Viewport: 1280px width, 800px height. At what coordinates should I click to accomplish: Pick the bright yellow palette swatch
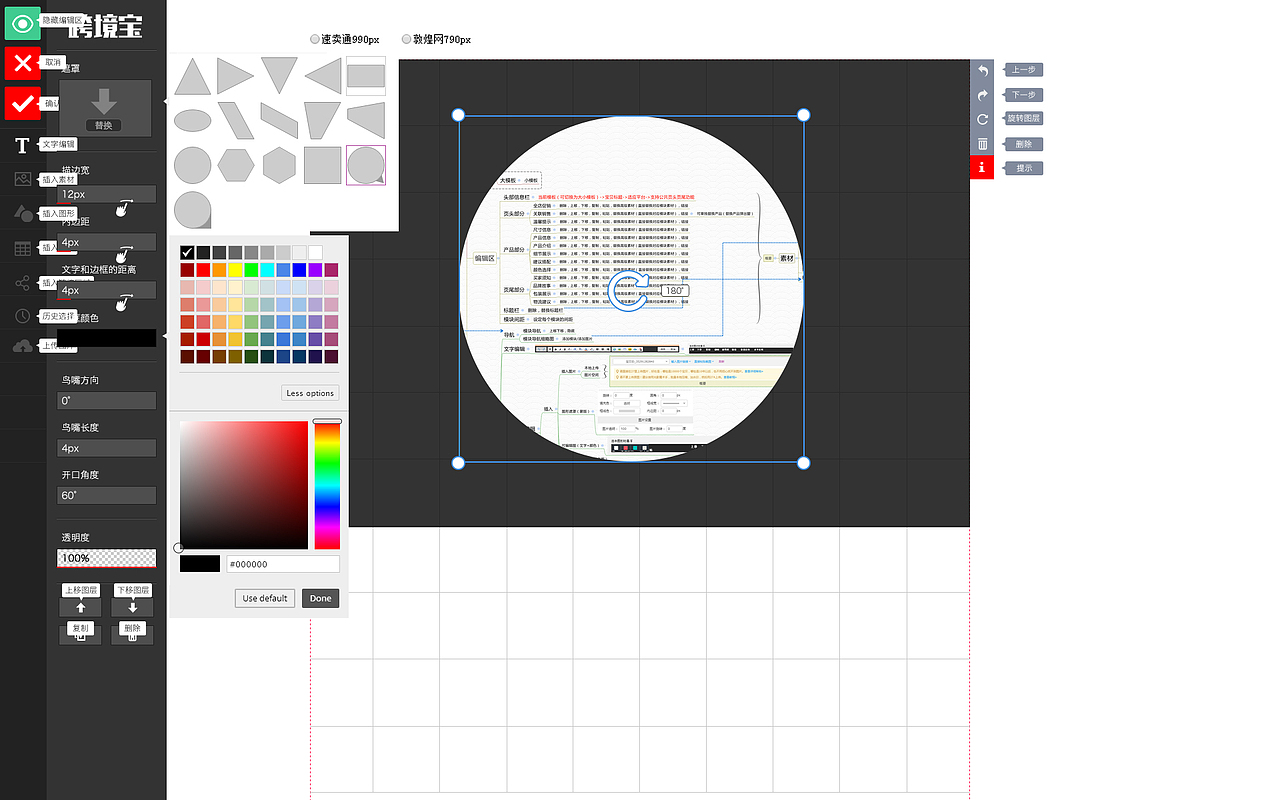(235, 270)
